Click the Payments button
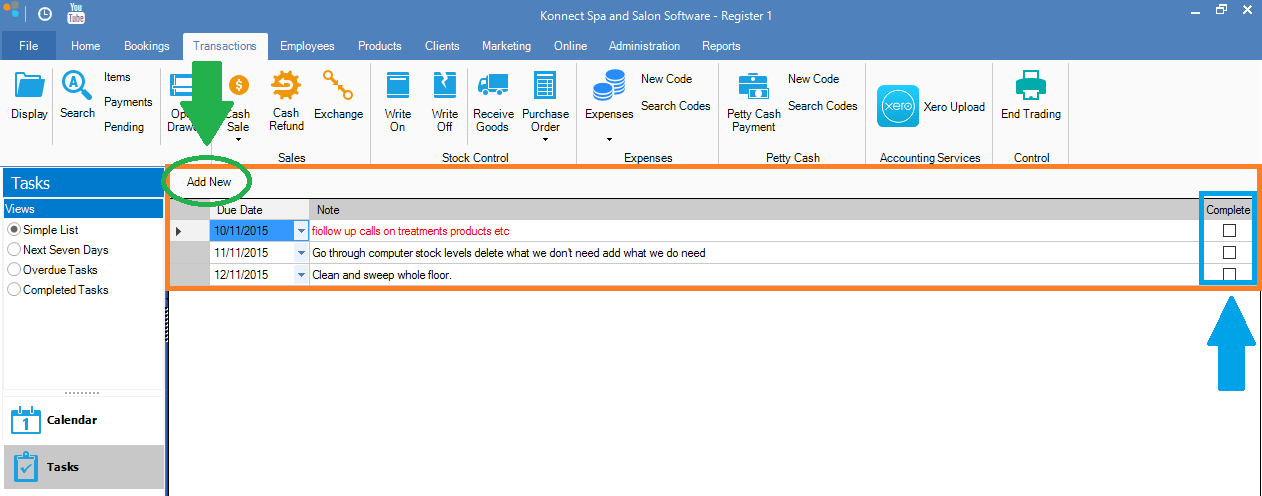This screenshot has width=1262, height=496. tap(128, 102)
